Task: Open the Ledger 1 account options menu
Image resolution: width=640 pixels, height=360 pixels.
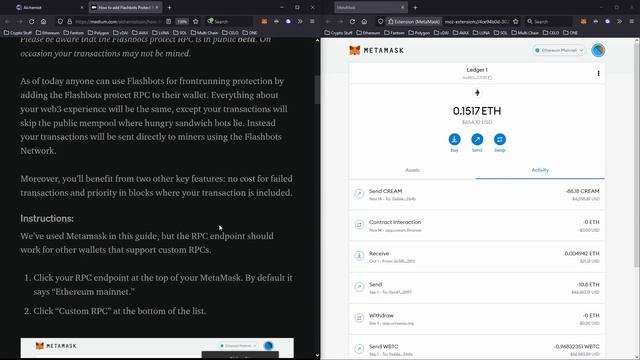Action: point(598,73)
